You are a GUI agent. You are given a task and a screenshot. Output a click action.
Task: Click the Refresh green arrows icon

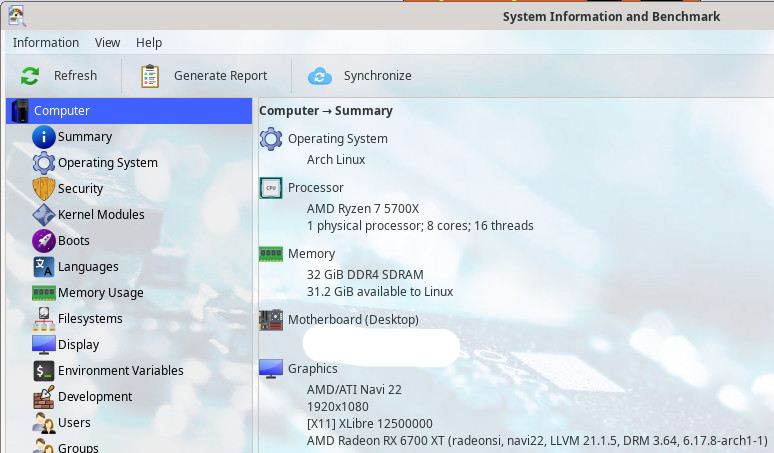click(x=30, y=76)
